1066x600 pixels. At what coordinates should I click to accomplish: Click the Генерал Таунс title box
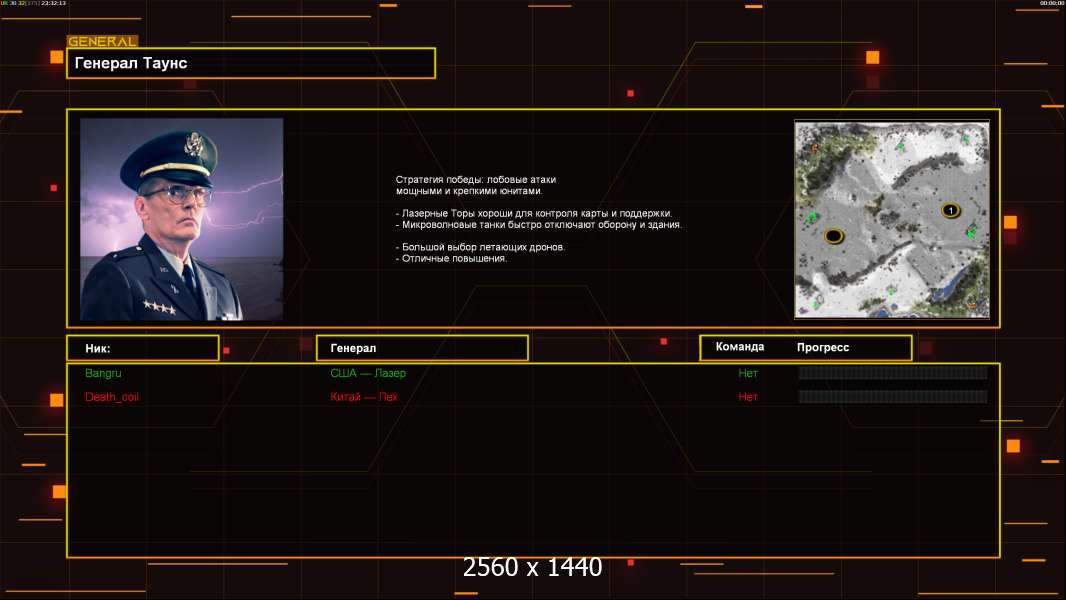point(250,63)
